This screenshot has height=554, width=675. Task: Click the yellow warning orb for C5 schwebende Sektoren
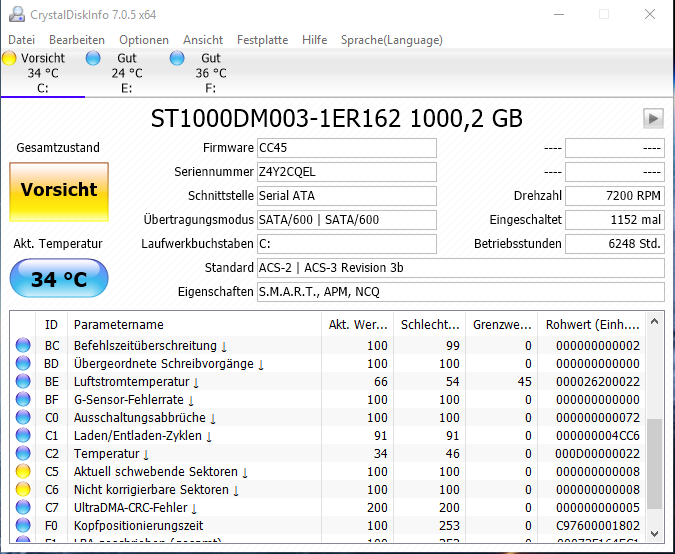point(23,471)
